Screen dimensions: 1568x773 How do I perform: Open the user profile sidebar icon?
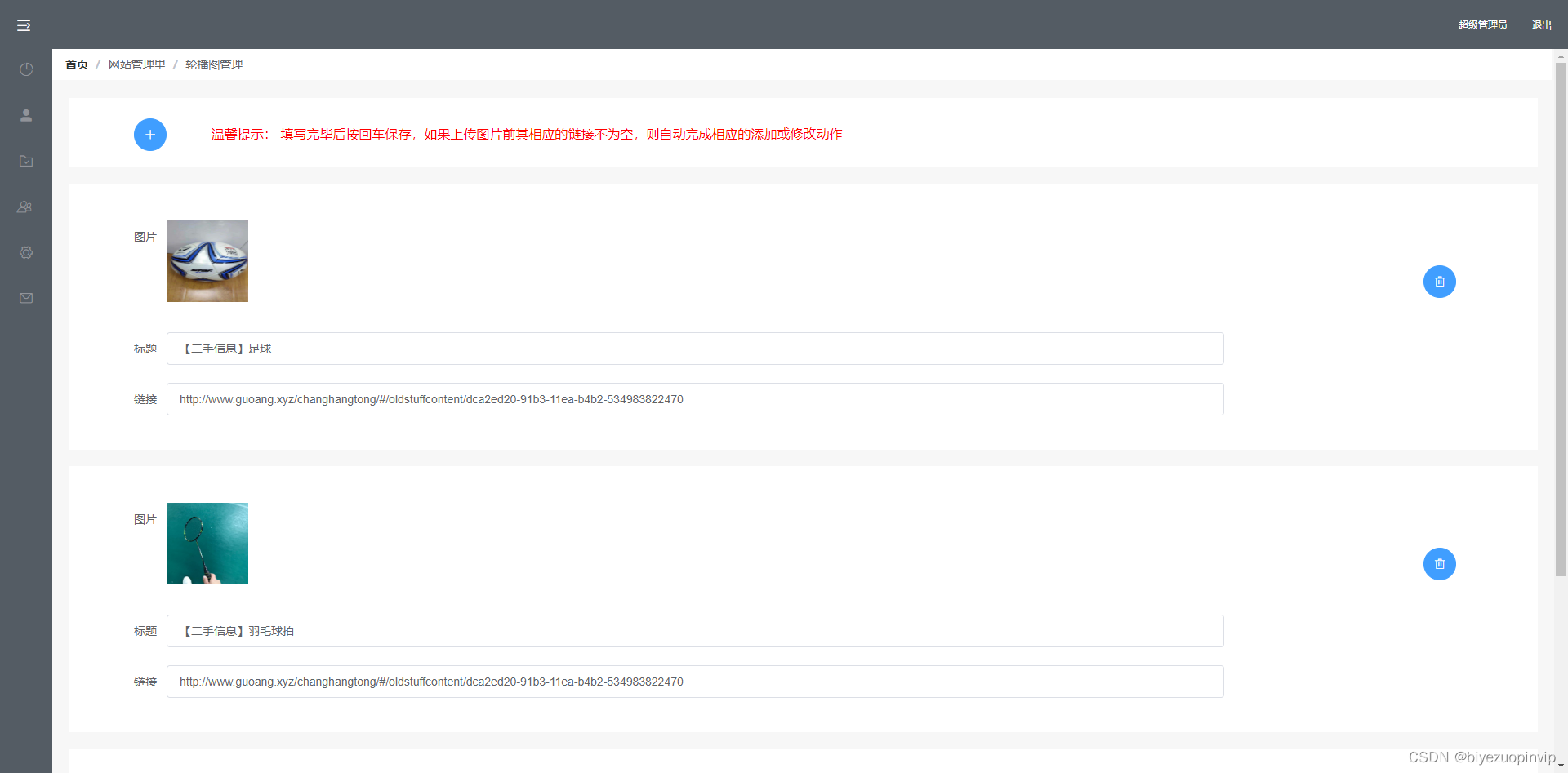(26, 115)
